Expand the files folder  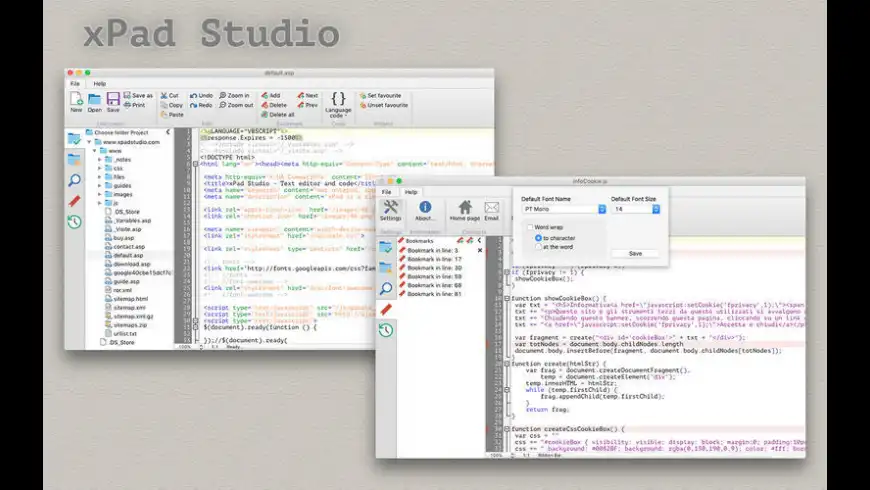point(100,177)
